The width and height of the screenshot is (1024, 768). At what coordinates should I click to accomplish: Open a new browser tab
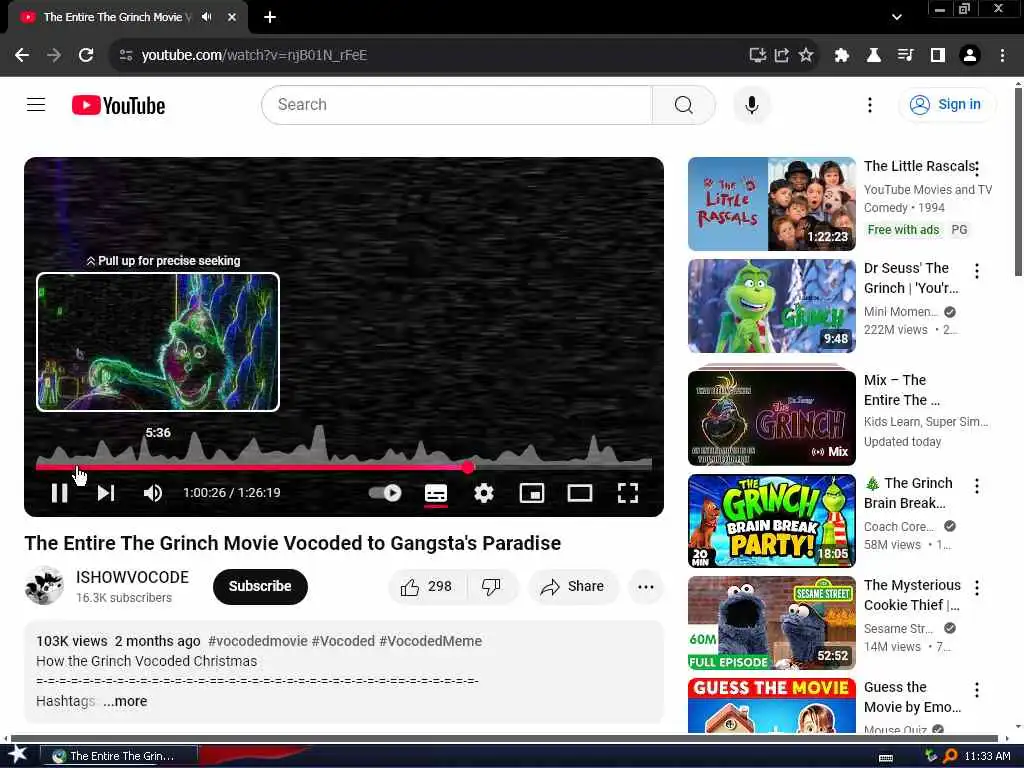pyautogui.click(x=270, y=17)
